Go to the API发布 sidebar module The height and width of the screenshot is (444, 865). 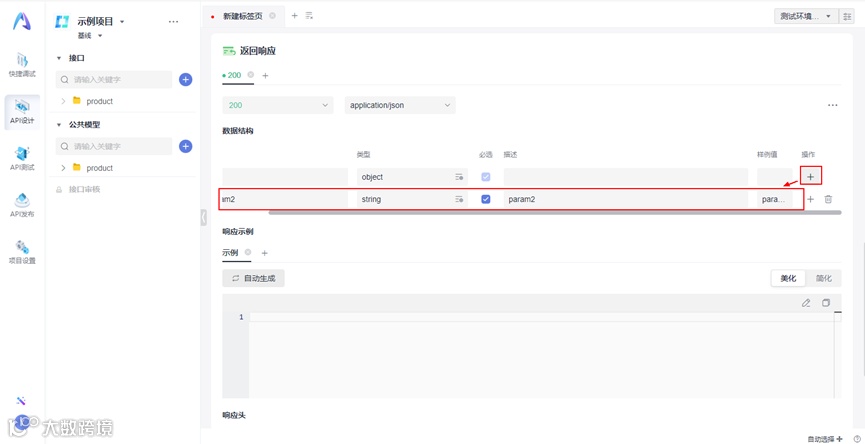click(x=22, y=205)
